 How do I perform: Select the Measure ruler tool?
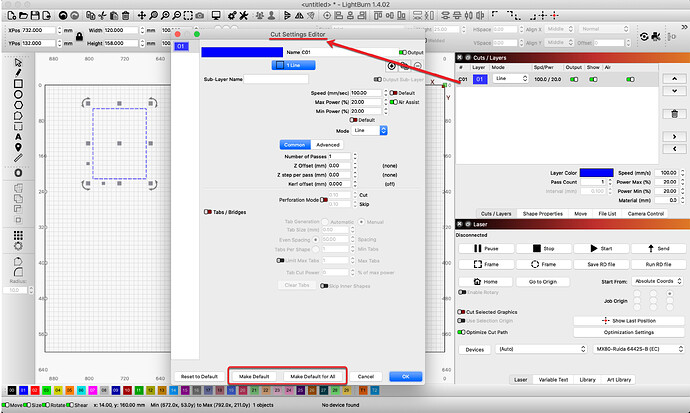18,158
